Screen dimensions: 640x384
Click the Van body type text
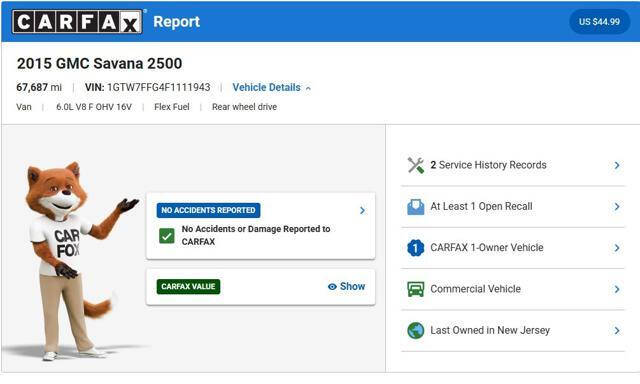point(24,107)
